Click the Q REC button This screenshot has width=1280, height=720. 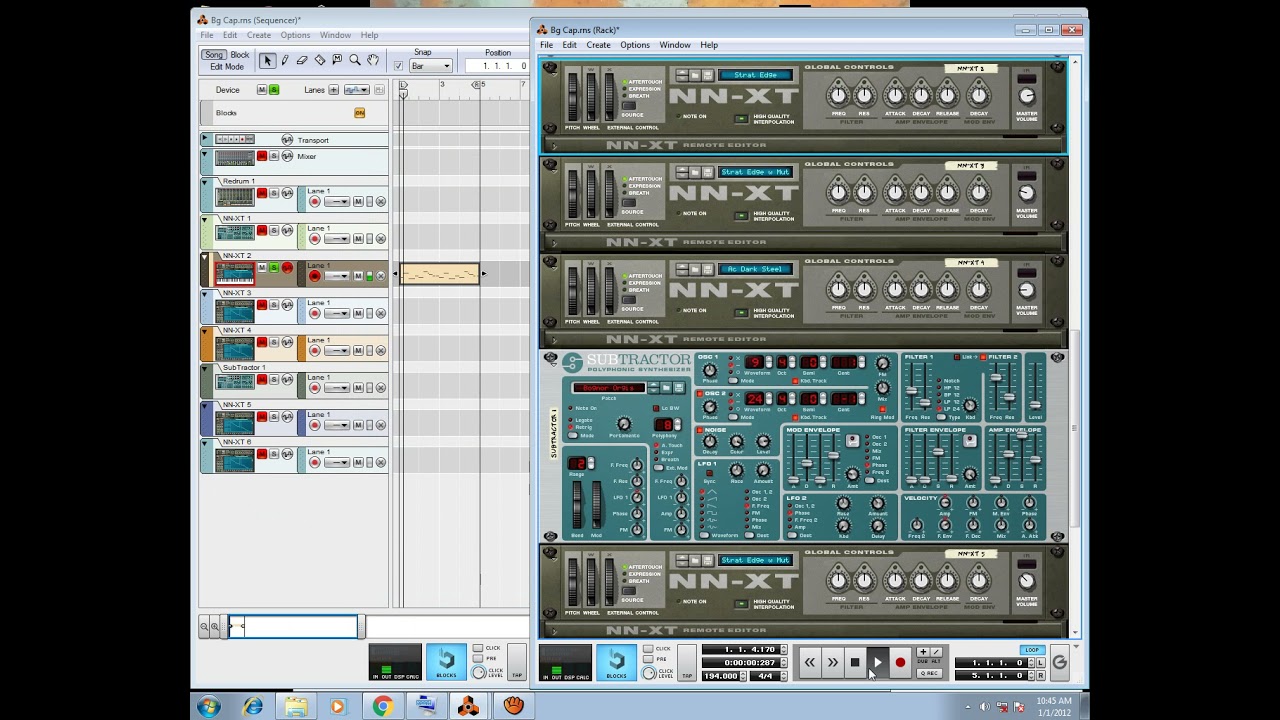929,674
